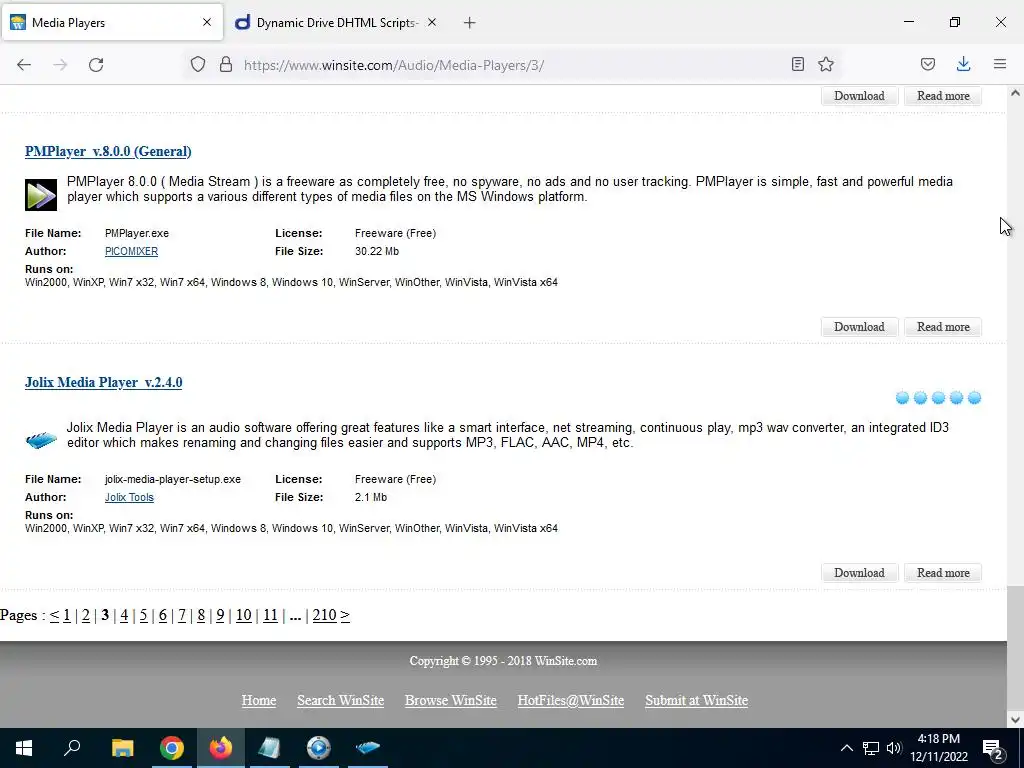Switch to Firefox taskbar icon
The height and width of the screenshot is (768, 1024).
point(221,748)
